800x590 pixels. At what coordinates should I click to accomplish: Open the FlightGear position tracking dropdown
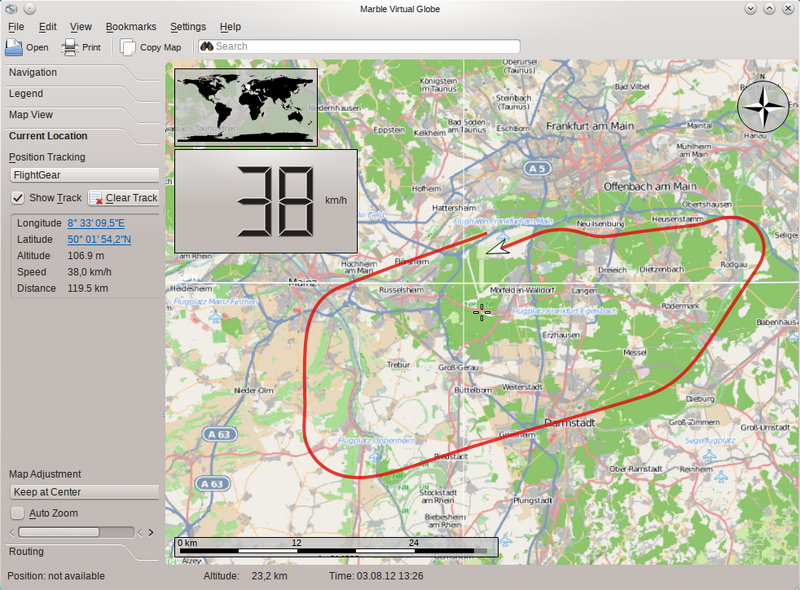[85, 175]
